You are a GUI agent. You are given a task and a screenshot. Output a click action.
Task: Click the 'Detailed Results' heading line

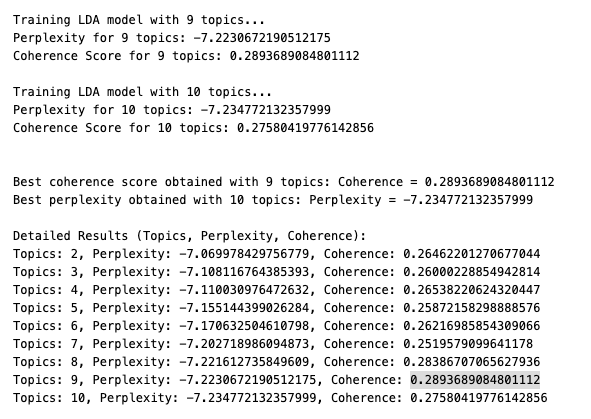click(x=190, y=236)
